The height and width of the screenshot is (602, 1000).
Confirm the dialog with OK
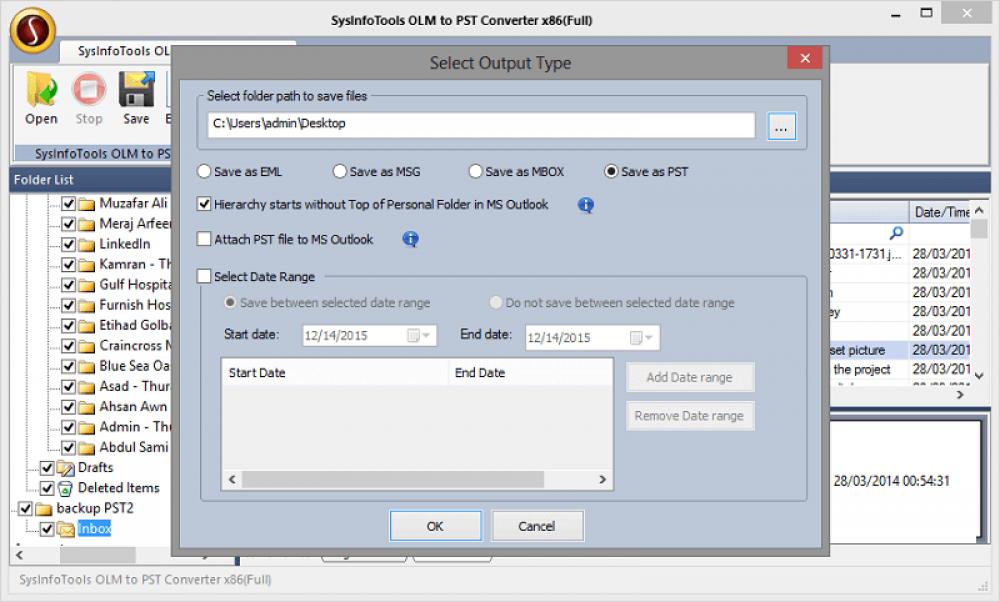[x=435, y=525]
